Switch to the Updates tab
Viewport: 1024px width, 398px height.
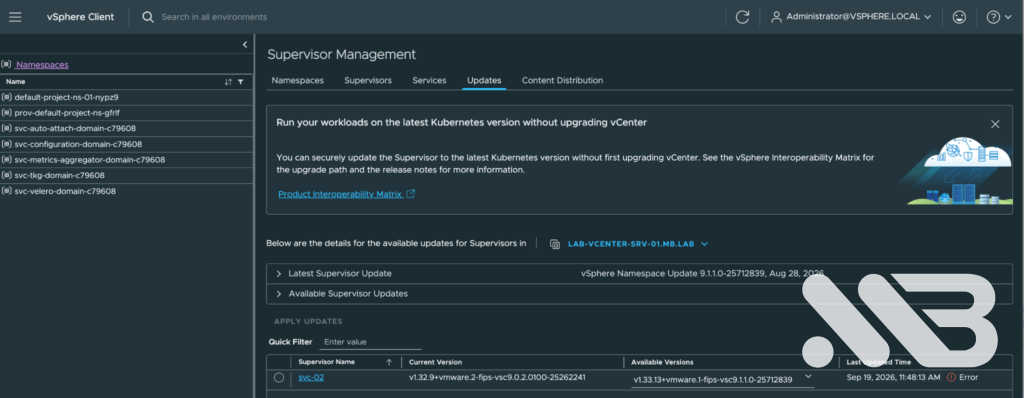click(x=484, y=80)
